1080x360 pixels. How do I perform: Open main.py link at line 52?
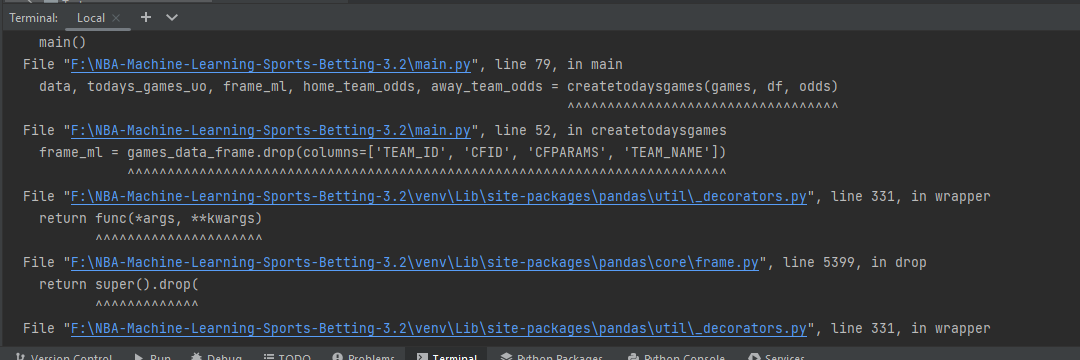(271, 131)
